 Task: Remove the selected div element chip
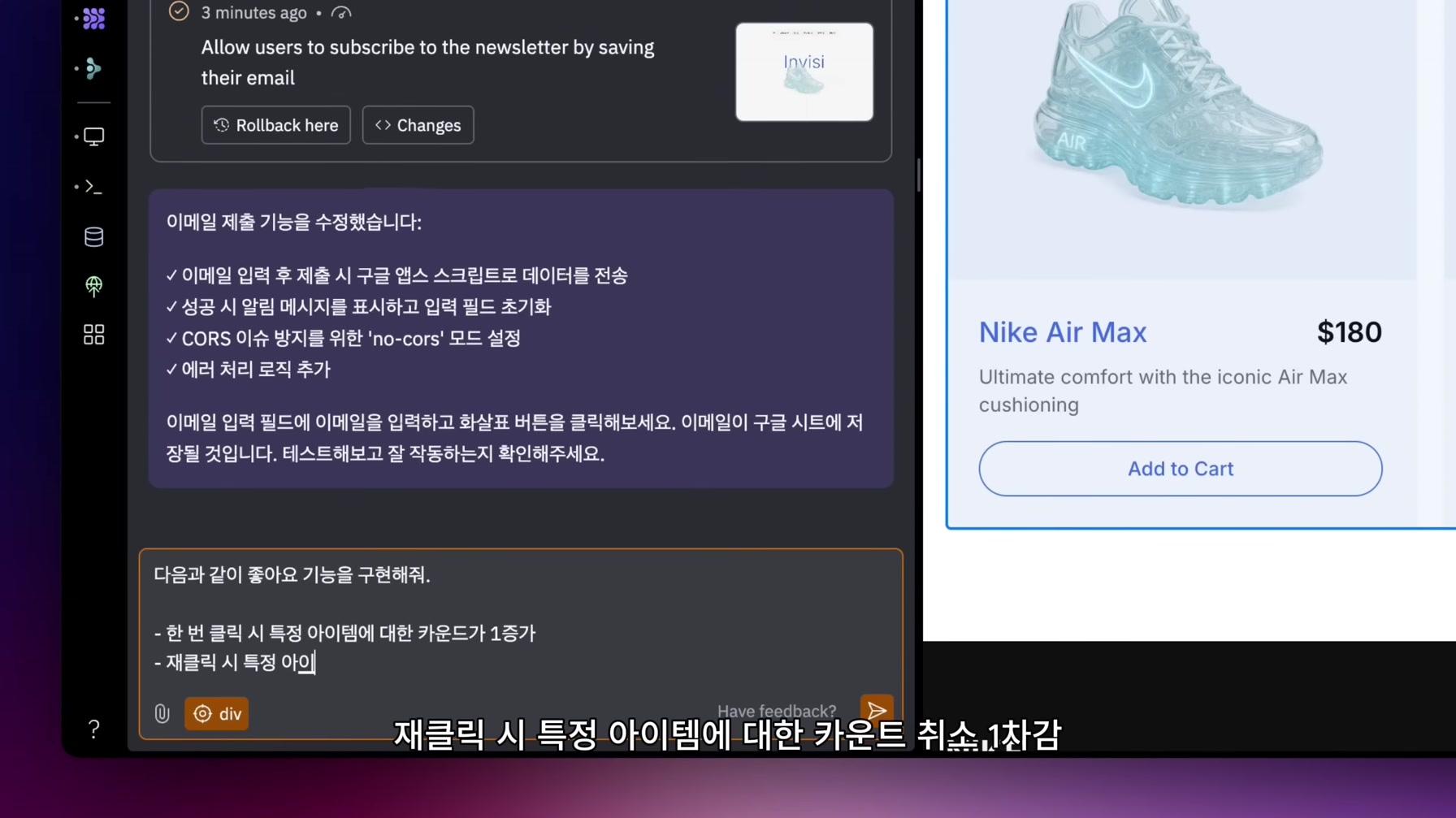pyautogui.click(x=217, y=713)
